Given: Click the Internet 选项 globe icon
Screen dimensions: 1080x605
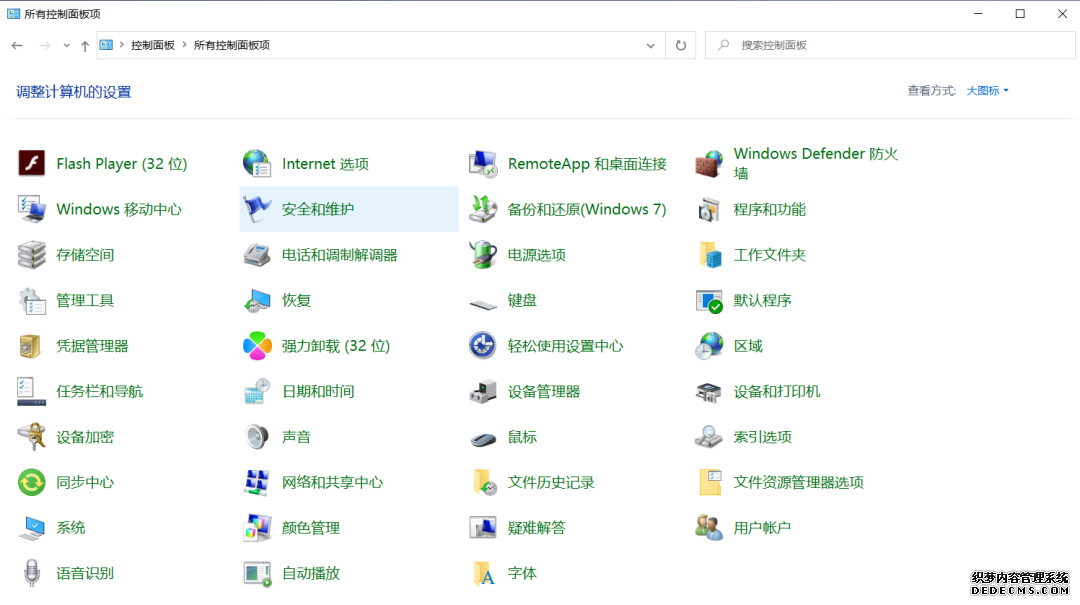Looking at the screenshot, I should [x=257, y=163].
